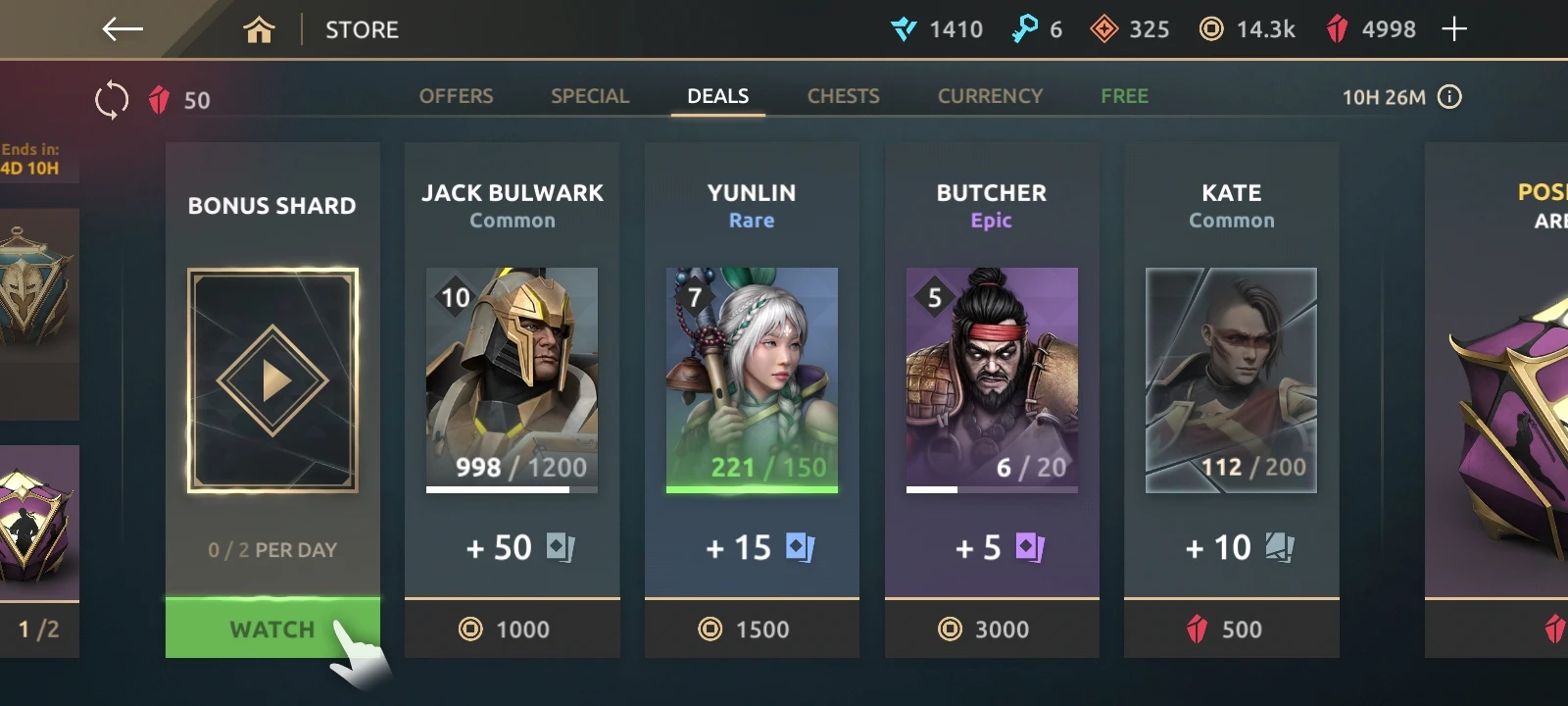1568x706 pixels.
Task: Switch to the CHESTS tab
Action: (843, 96)
